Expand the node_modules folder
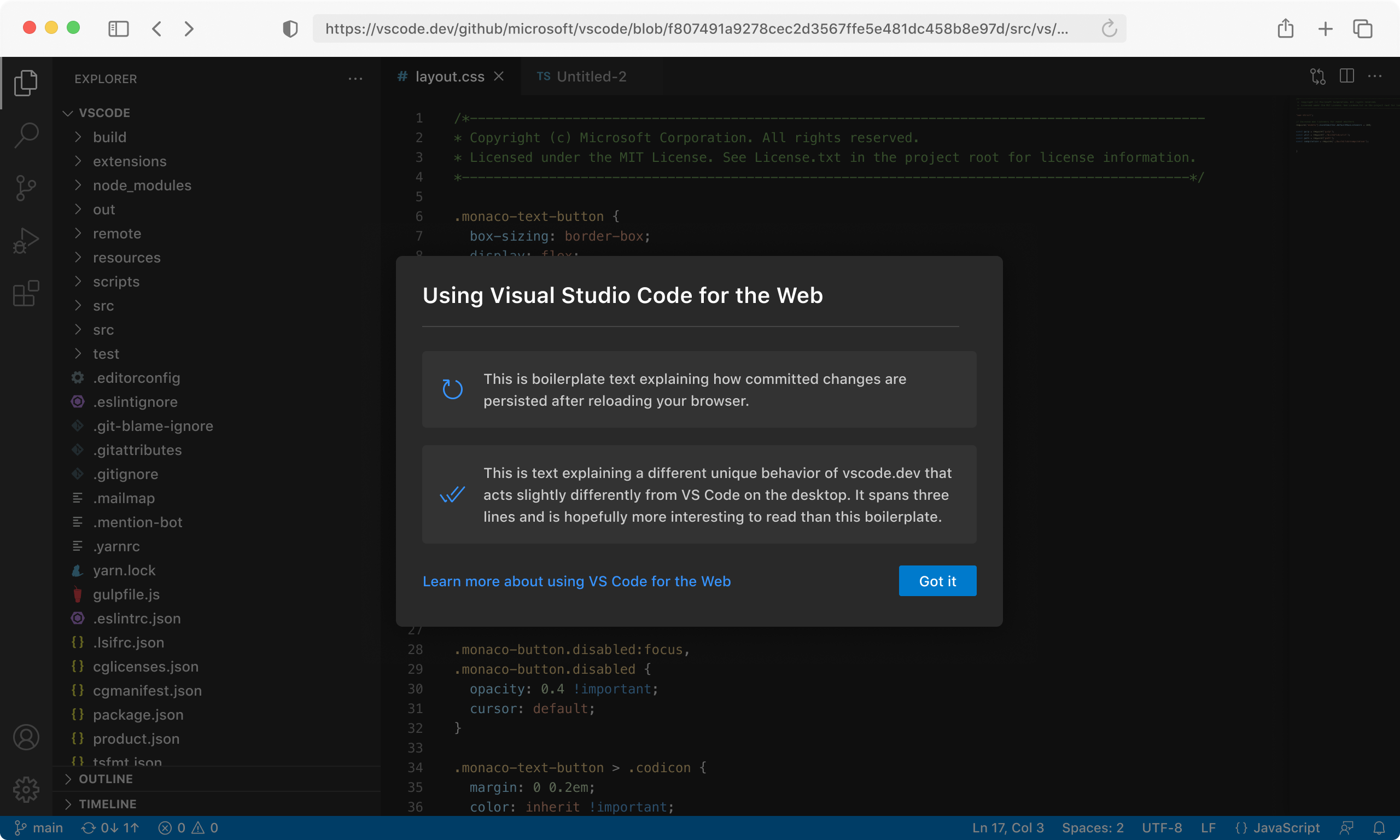This screenshot has width=1400, height=840. (142, 185)
